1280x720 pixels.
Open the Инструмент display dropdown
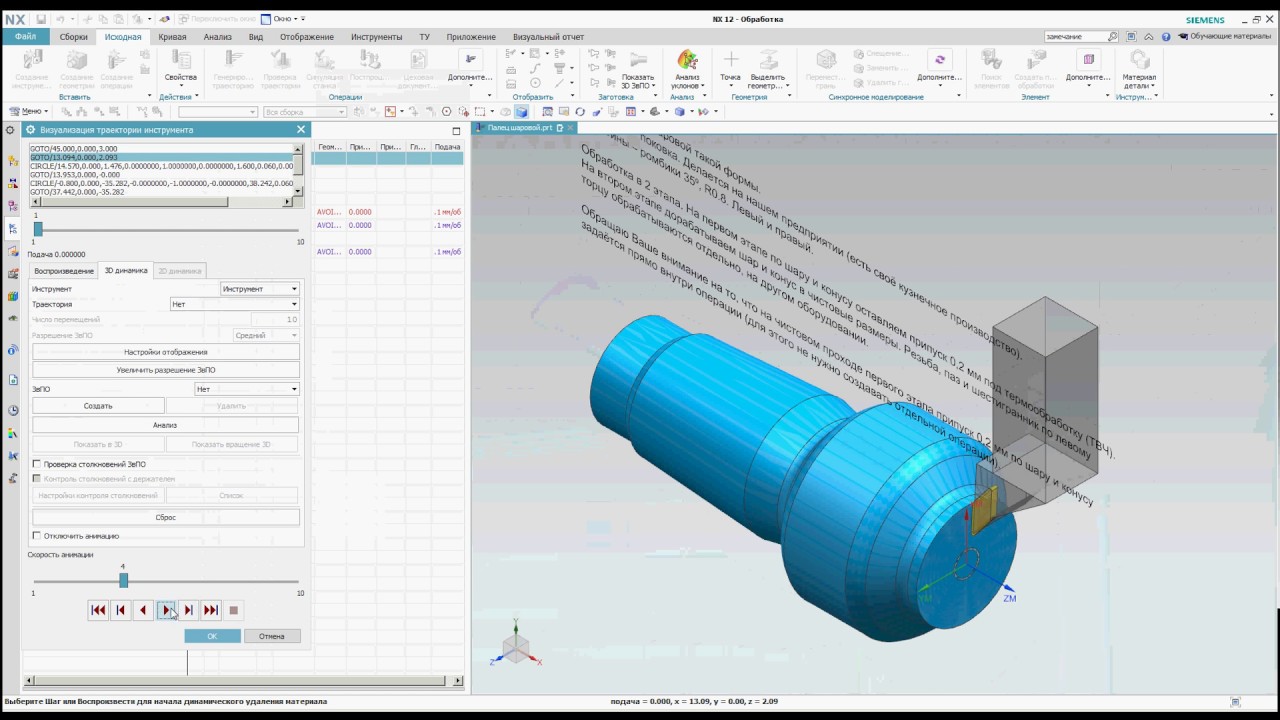pos(260,289)
